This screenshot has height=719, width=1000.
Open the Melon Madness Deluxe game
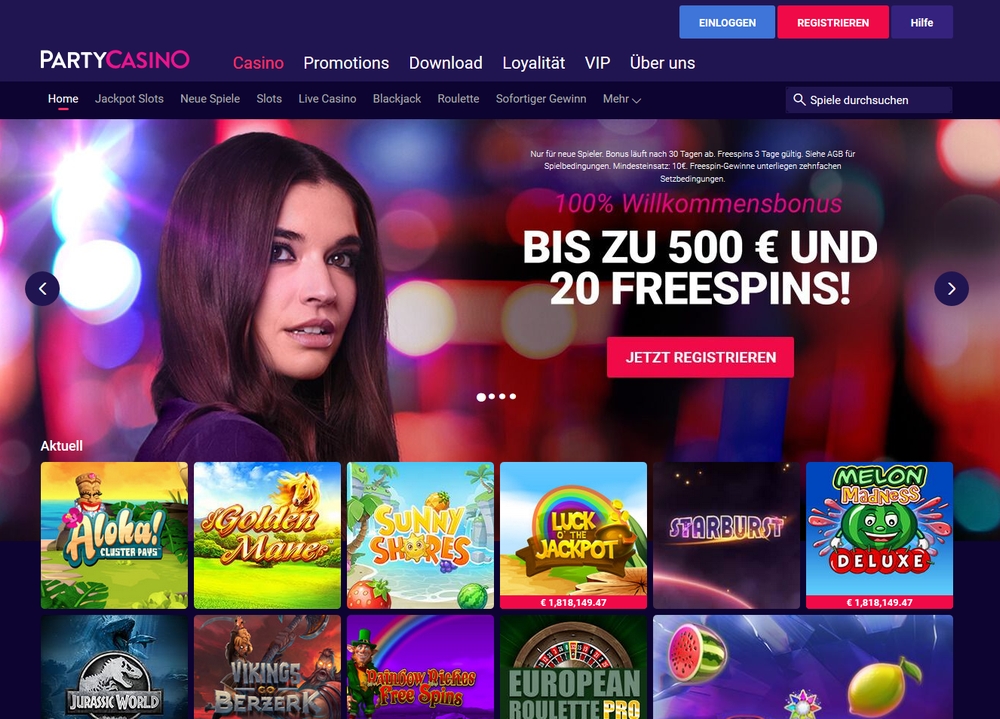(x=879, y=535)
